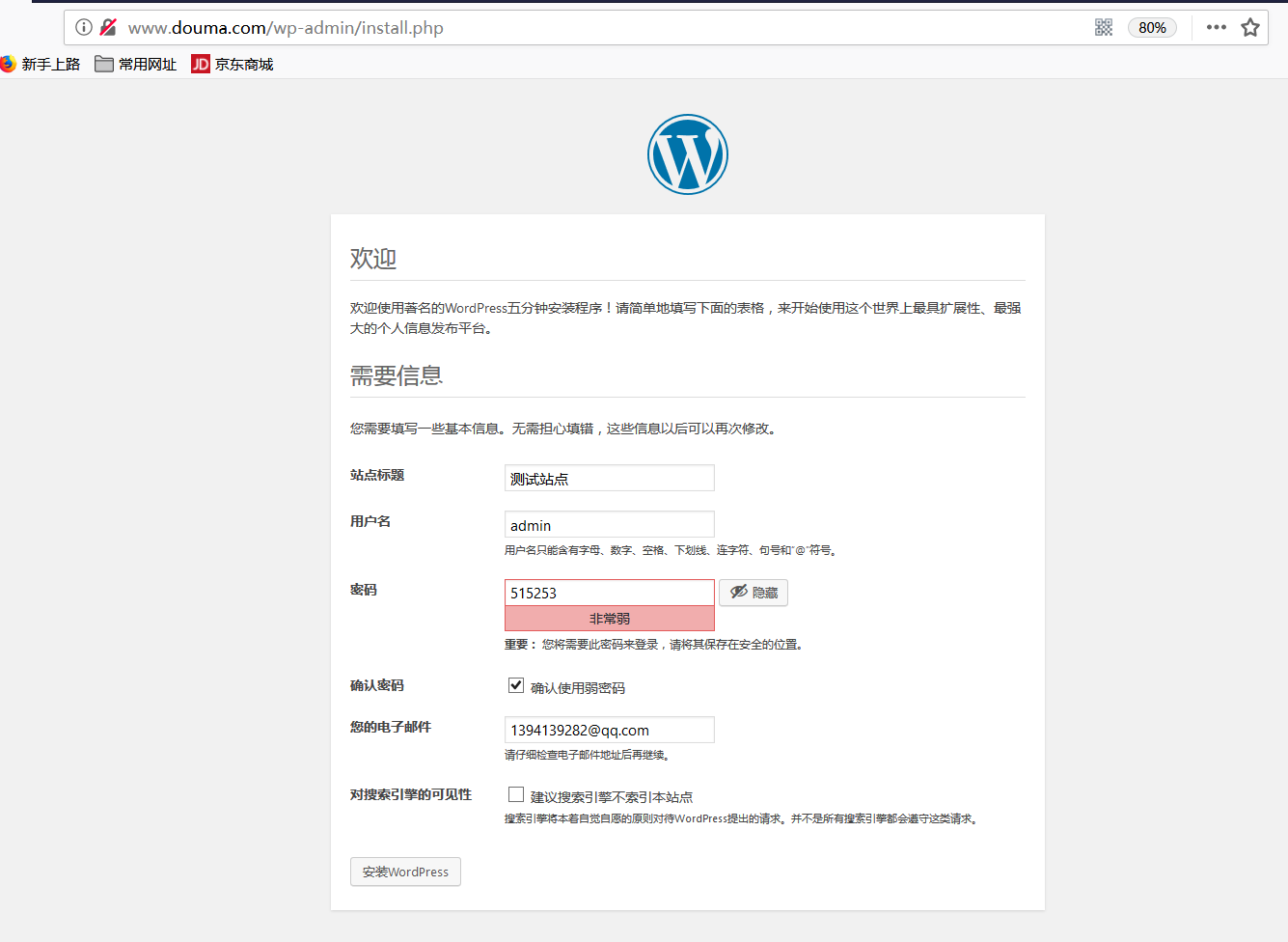Click the 欢迎 heading
The width and height of the screenshot is (1288, 942).
373,259
